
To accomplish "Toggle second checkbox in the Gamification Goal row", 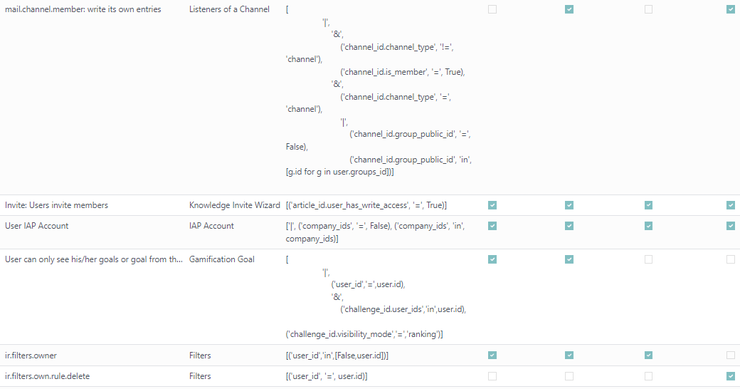I will tap(569, 259).
